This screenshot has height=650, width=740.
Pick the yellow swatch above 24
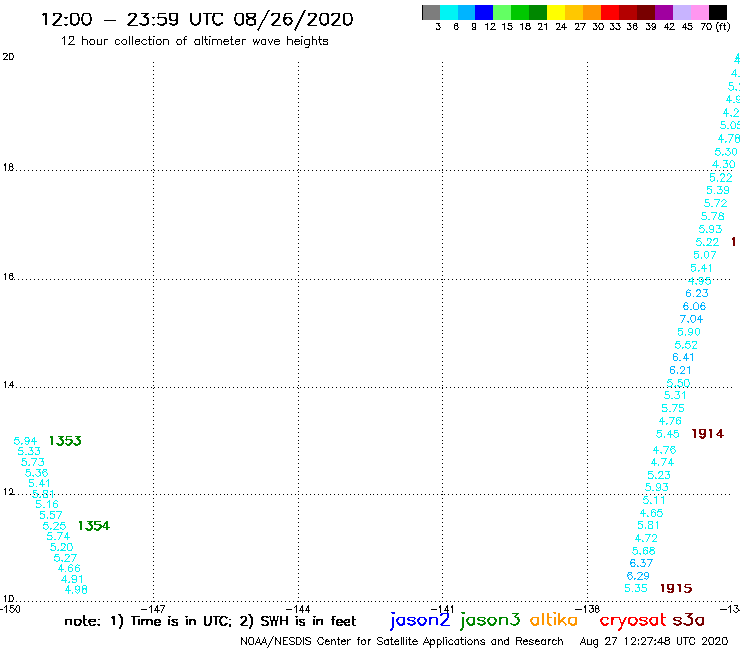556,12
